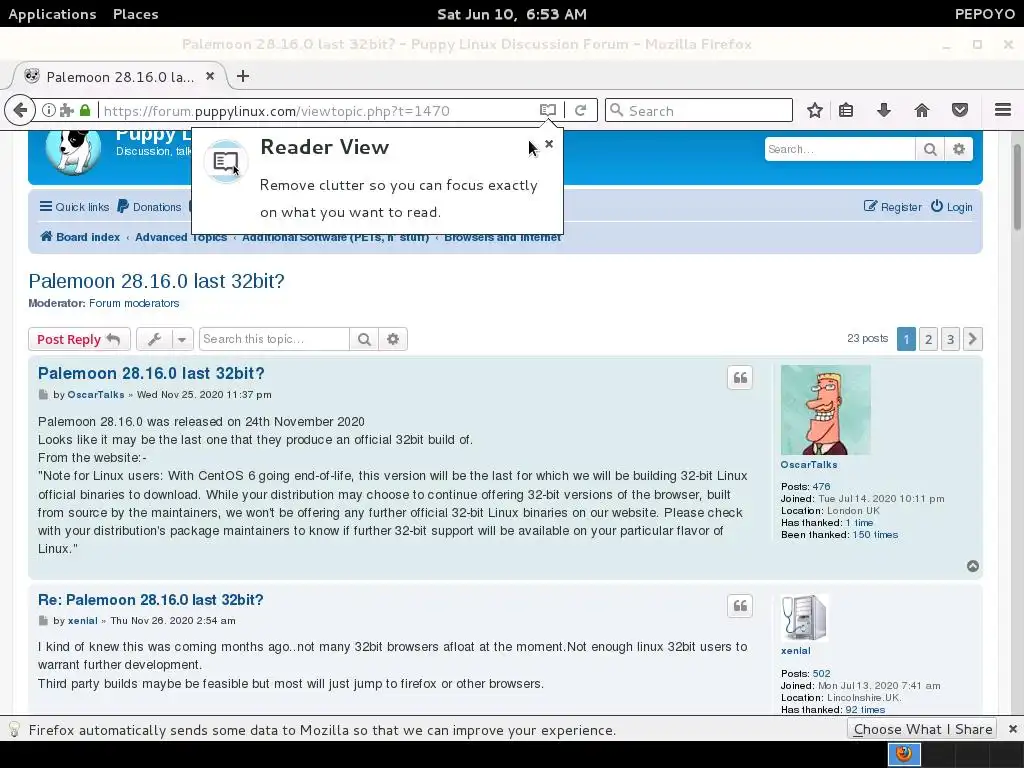This screenshot has width=1024, height=768.
Task: Save page to Pocket icon
Action: pyautogui.click(x=959, y=110)
